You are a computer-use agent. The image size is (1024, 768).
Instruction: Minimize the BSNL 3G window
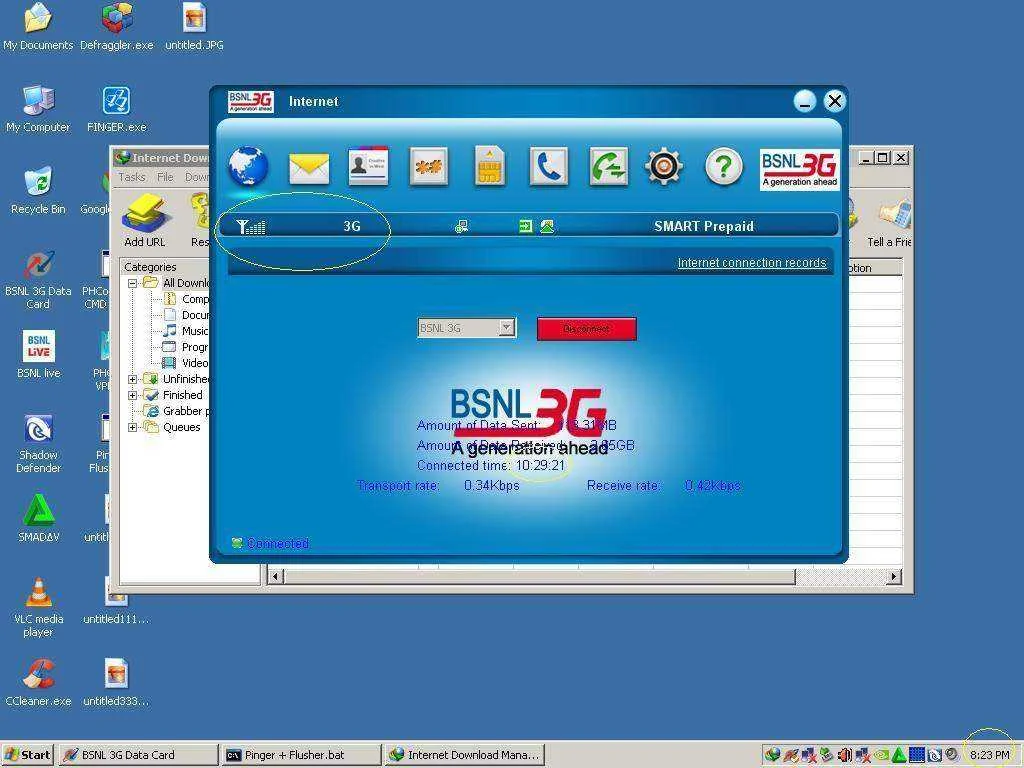point(805,101)
